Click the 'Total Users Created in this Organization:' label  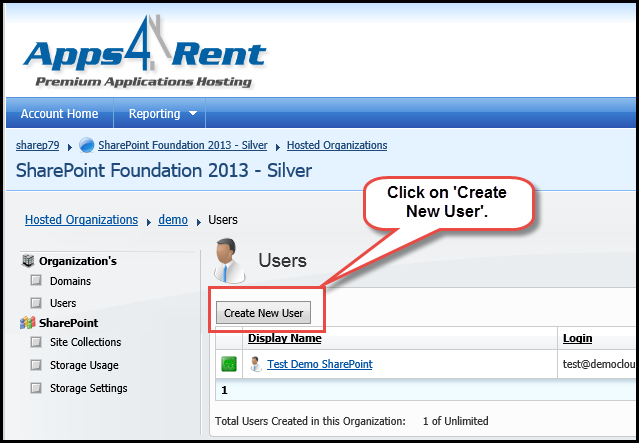(310, 421)
